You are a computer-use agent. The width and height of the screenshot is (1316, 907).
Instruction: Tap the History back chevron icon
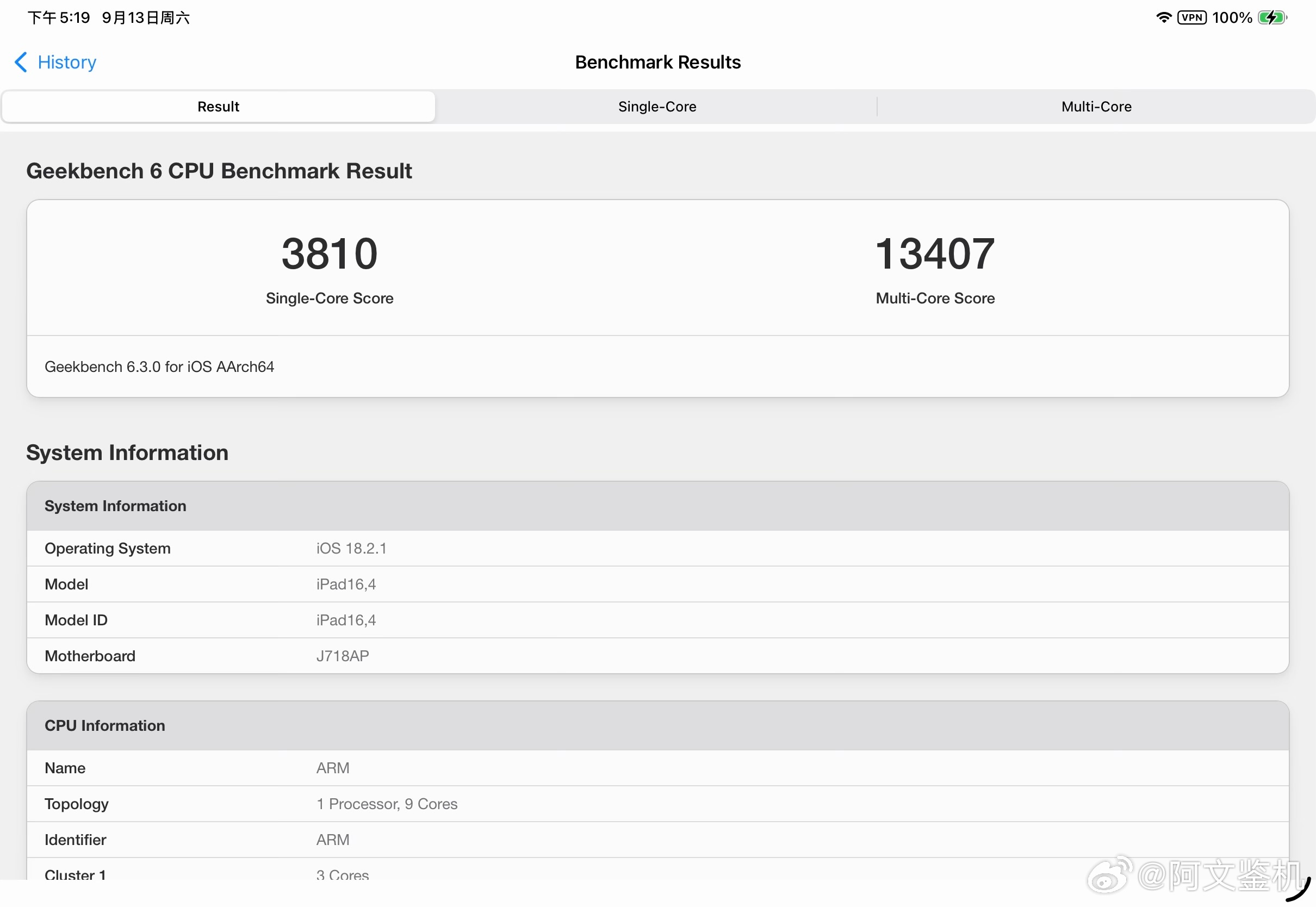click(21, 62)
